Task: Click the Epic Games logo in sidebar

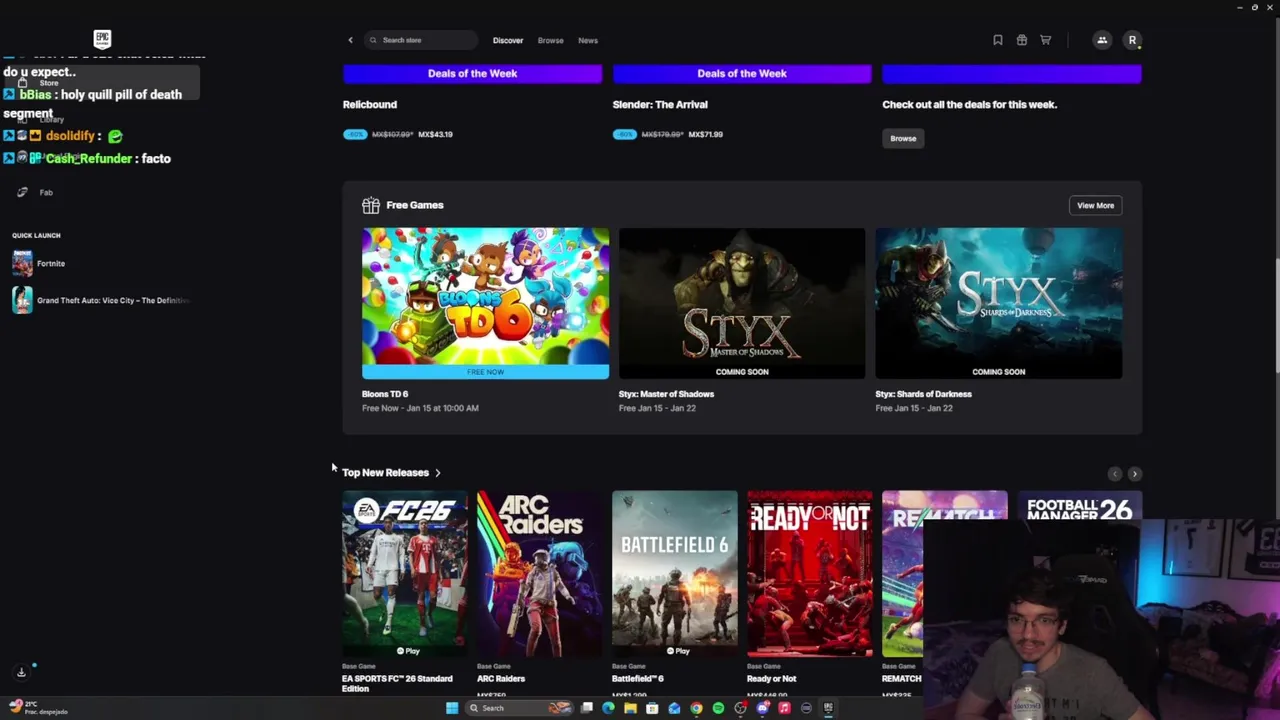Action: tap(102, 39)
